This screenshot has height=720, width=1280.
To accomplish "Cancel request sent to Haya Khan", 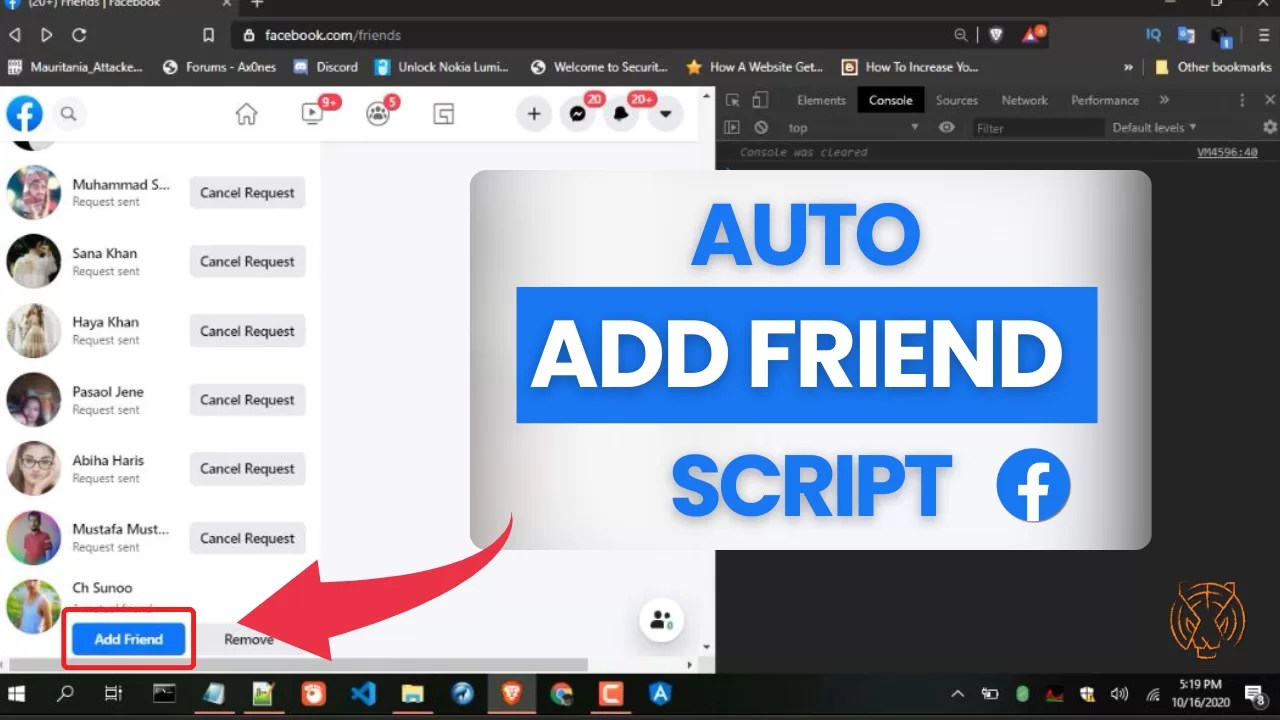I will point(247,331).
